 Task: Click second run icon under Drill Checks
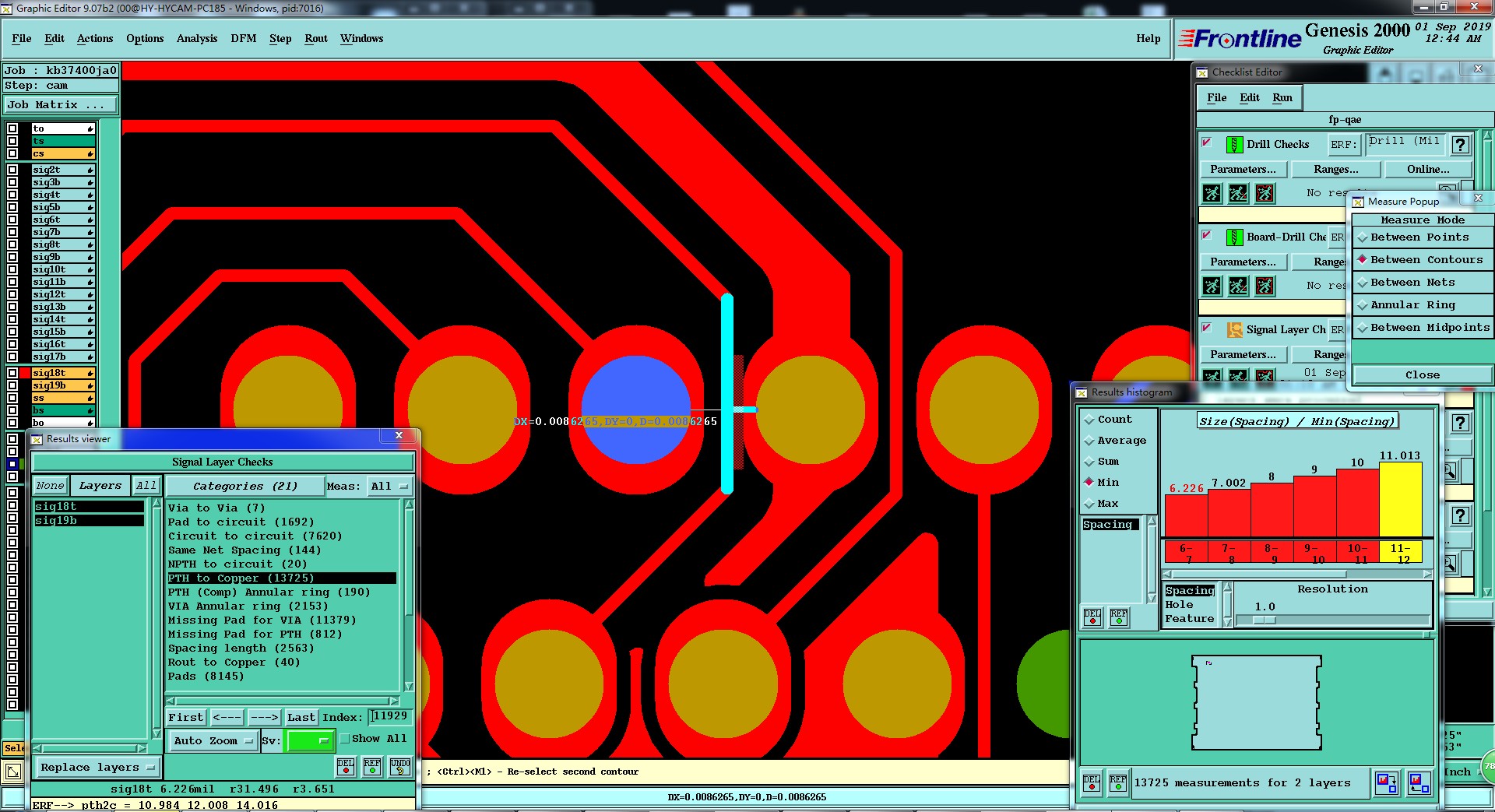1238,193
